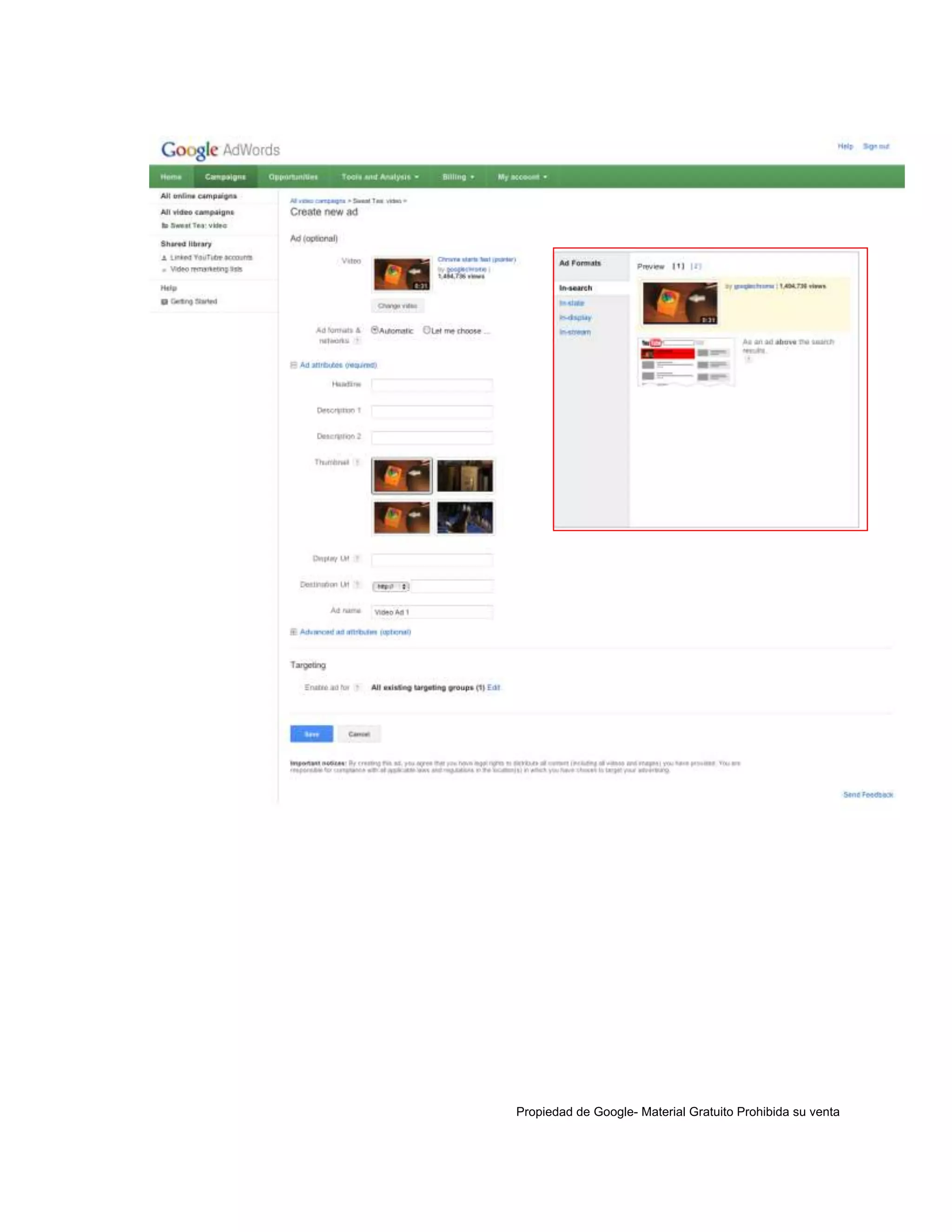Click Edit next to All existing targeting groups
This screenshot has height=1232, width=952.
[494, 688]
